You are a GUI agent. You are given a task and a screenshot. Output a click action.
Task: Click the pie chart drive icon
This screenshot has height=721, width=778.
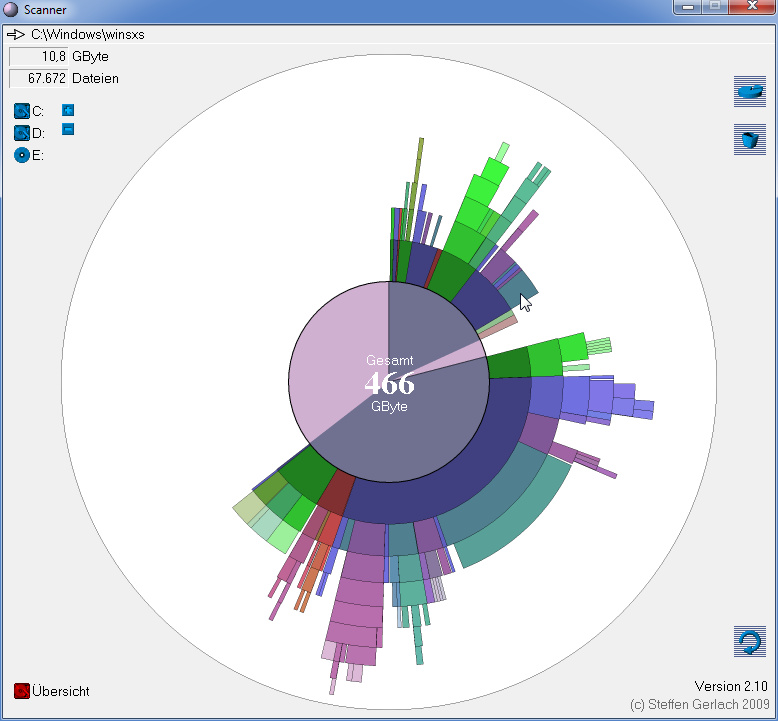pos(749,90)
